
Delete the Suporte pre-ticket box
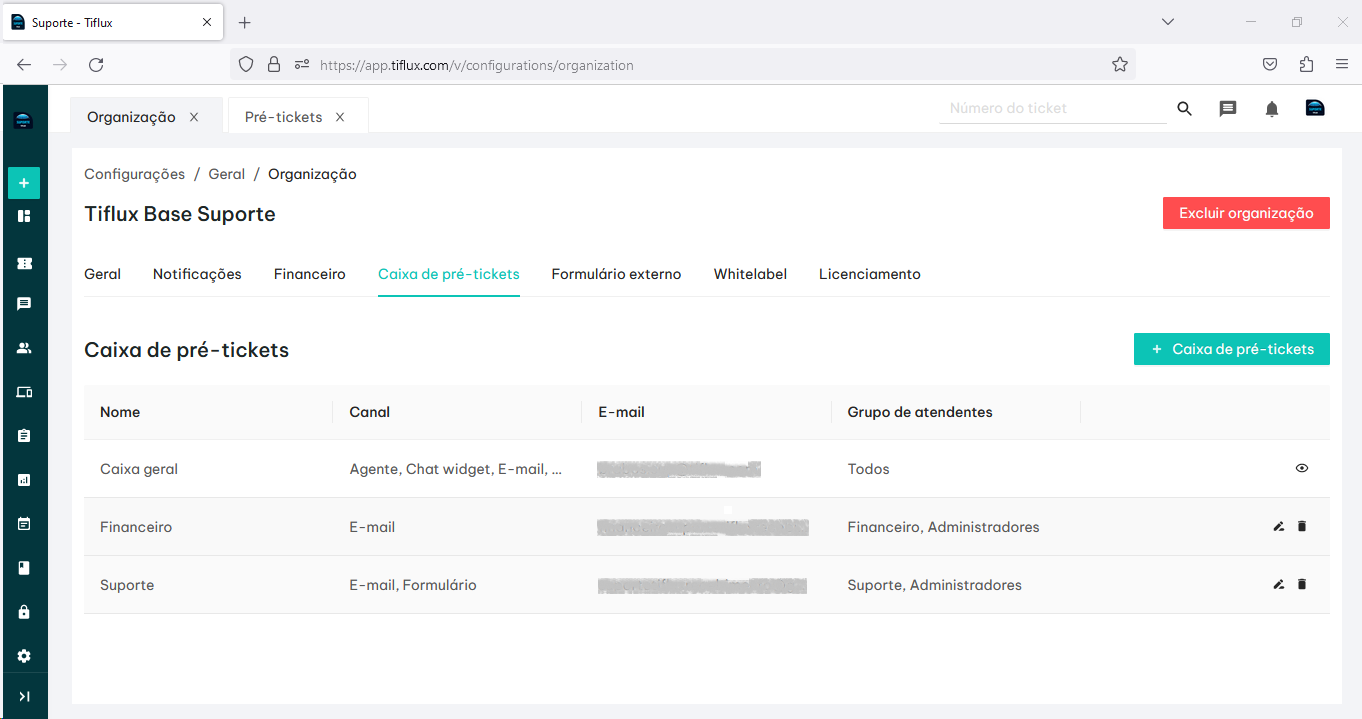(1301, 584)
